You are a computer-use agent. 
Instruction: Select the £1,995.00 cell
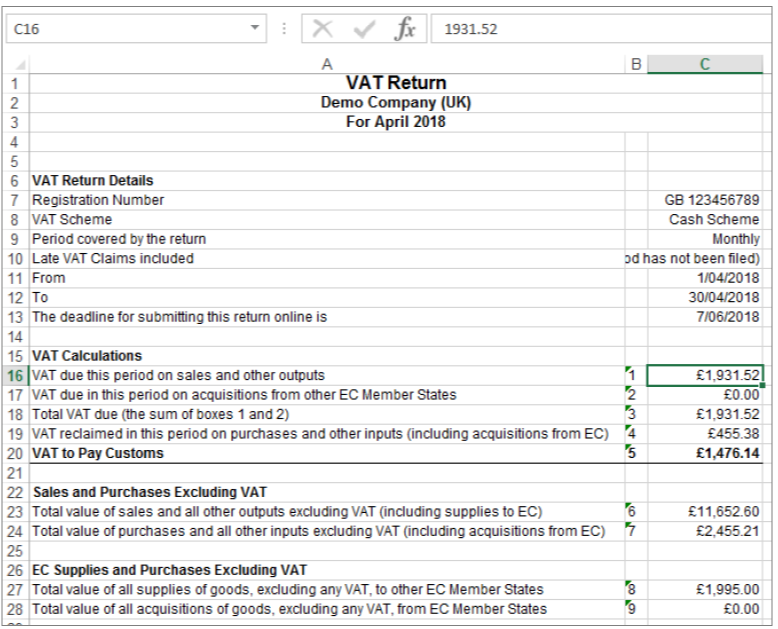coord(705,590)
